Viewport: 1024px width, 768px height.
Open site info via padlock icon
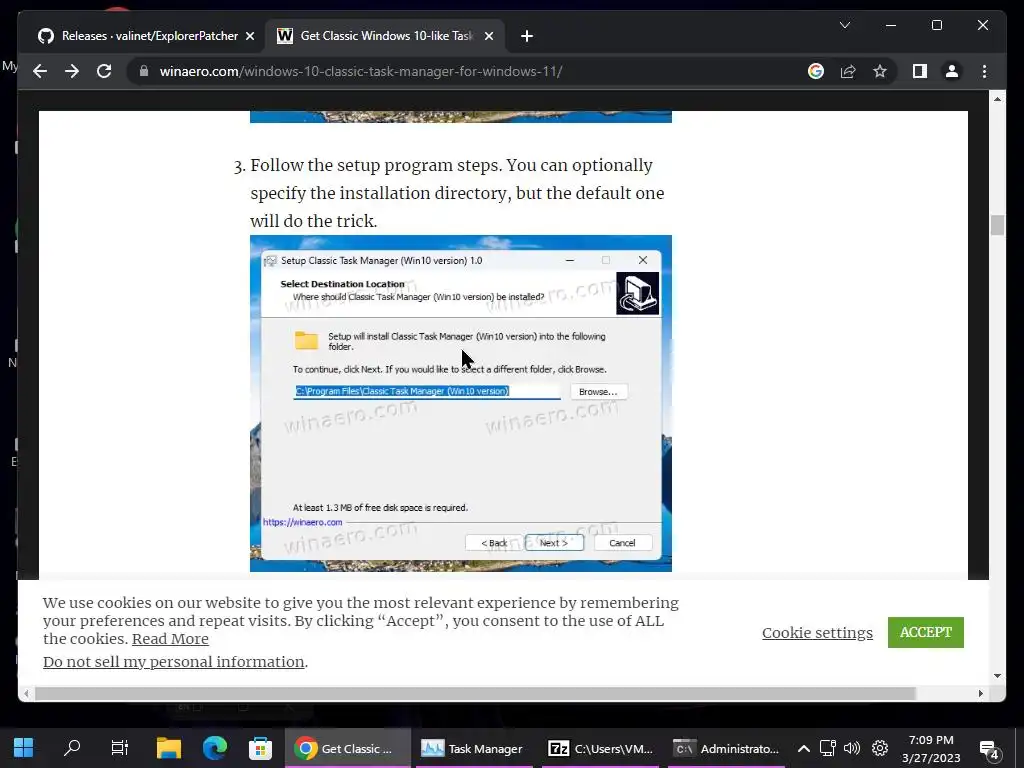click(144, 71)
